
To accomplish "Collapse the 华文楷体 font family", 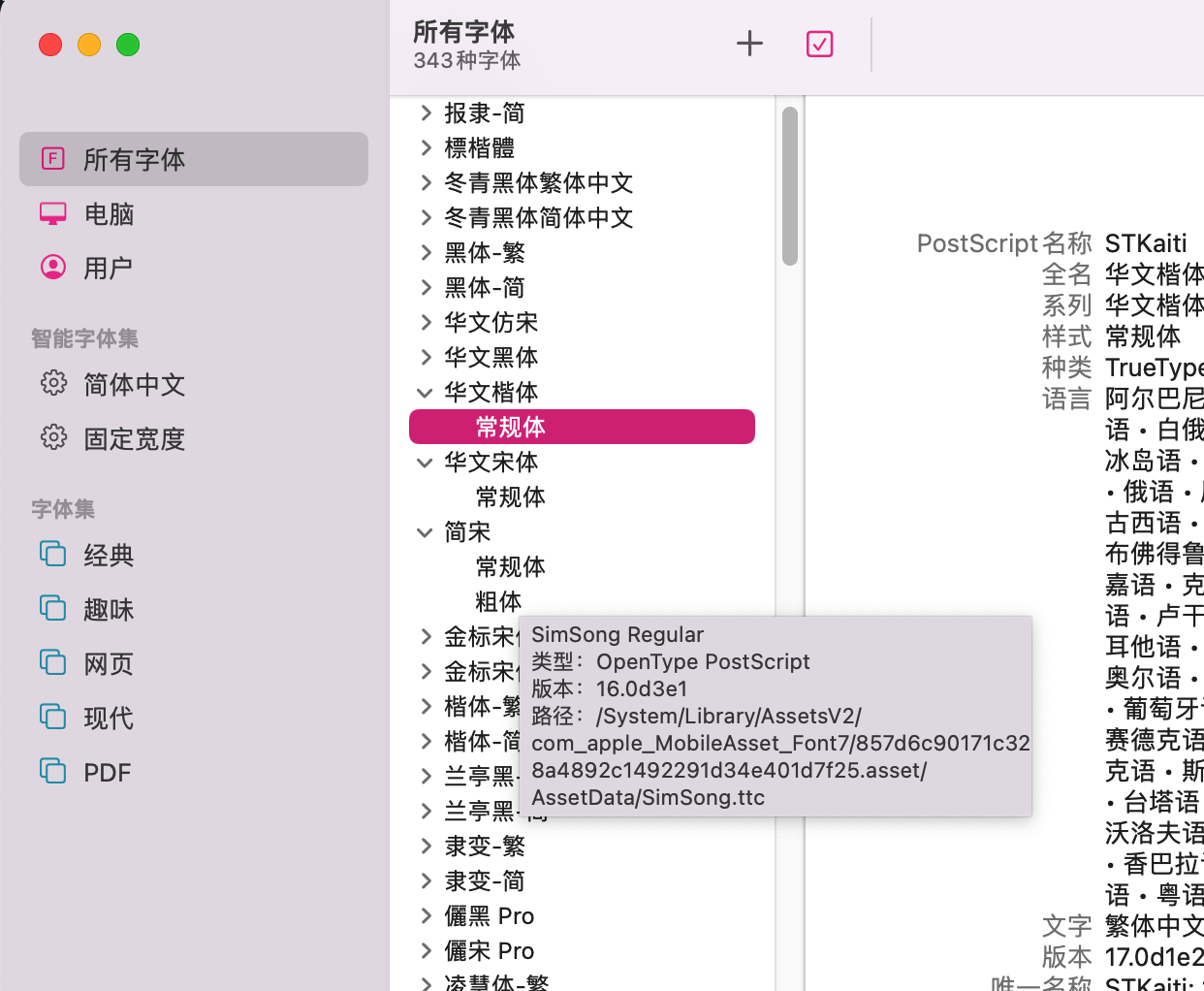I will pyautogui.click(x=425, y=393).
